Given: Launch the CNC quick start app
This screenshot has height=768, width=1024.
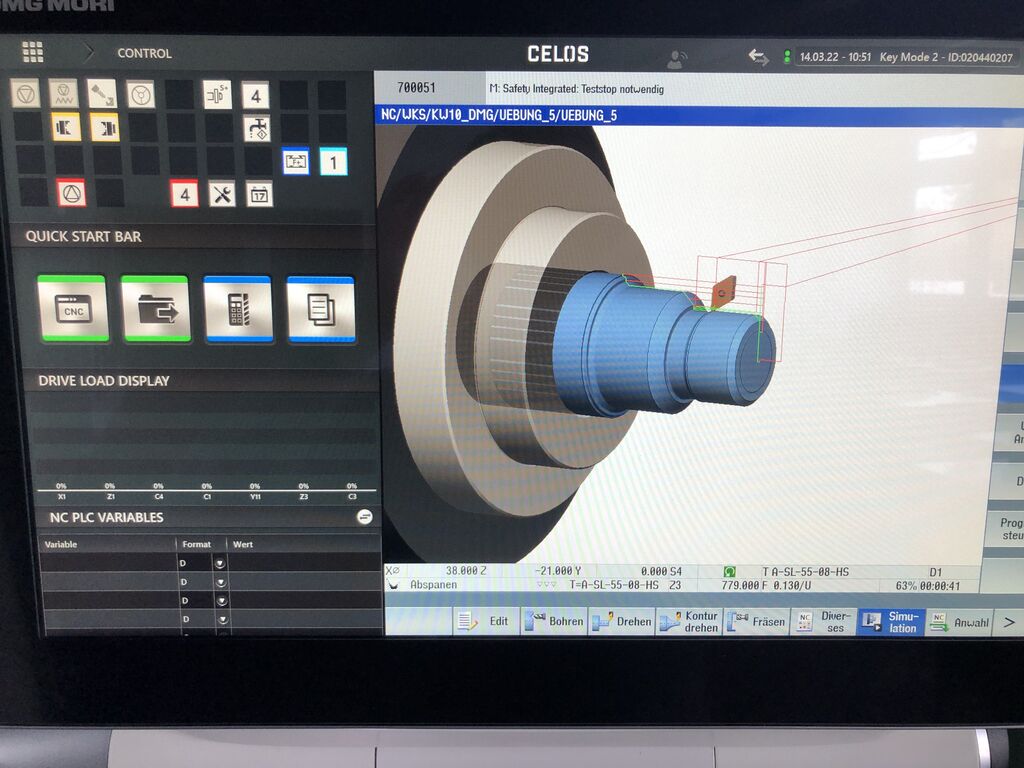Looking at the screenshot, I should (x=72, y=308).
